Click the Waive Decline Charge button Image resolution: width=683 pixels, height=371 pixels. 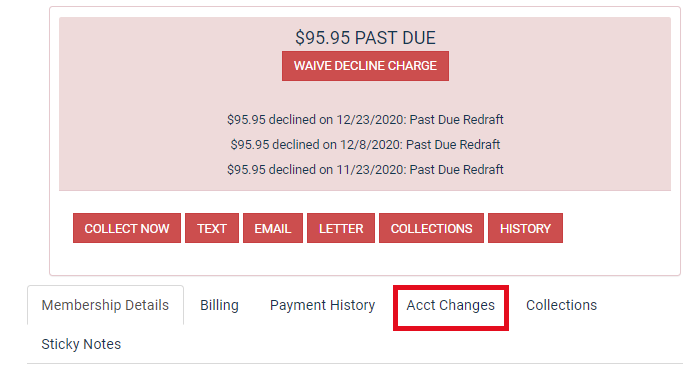365,66
